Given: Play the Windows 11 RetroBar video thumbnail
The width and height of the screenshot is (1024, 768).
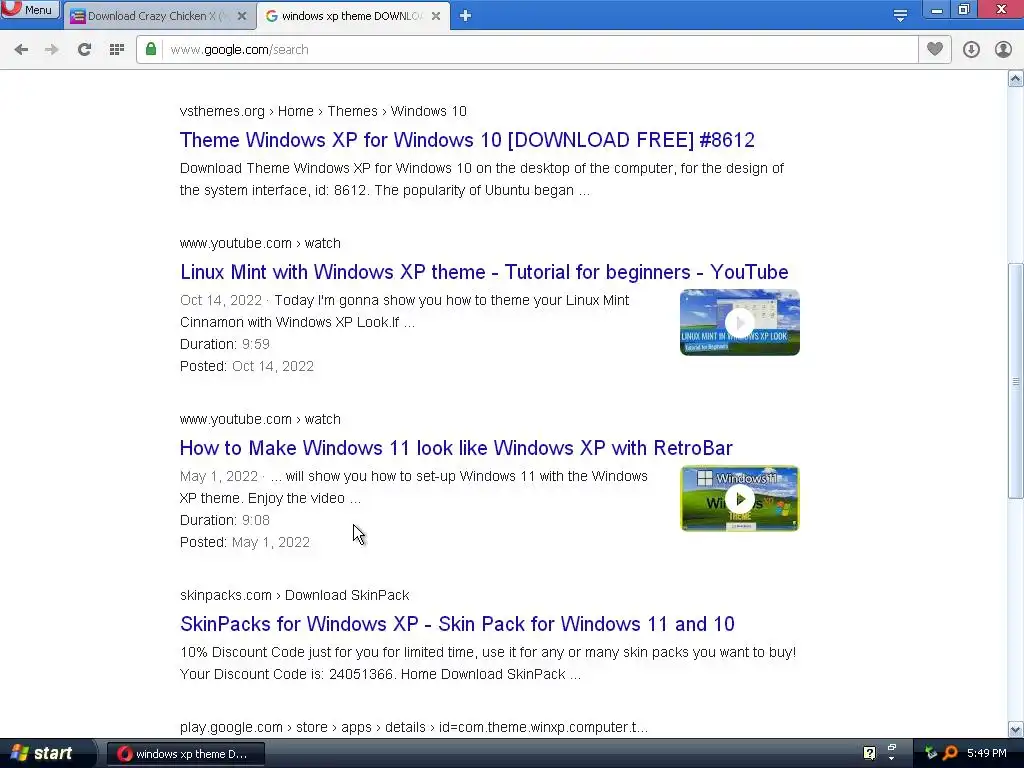Looking at the screenshot, I should click(x=739, y=498).
